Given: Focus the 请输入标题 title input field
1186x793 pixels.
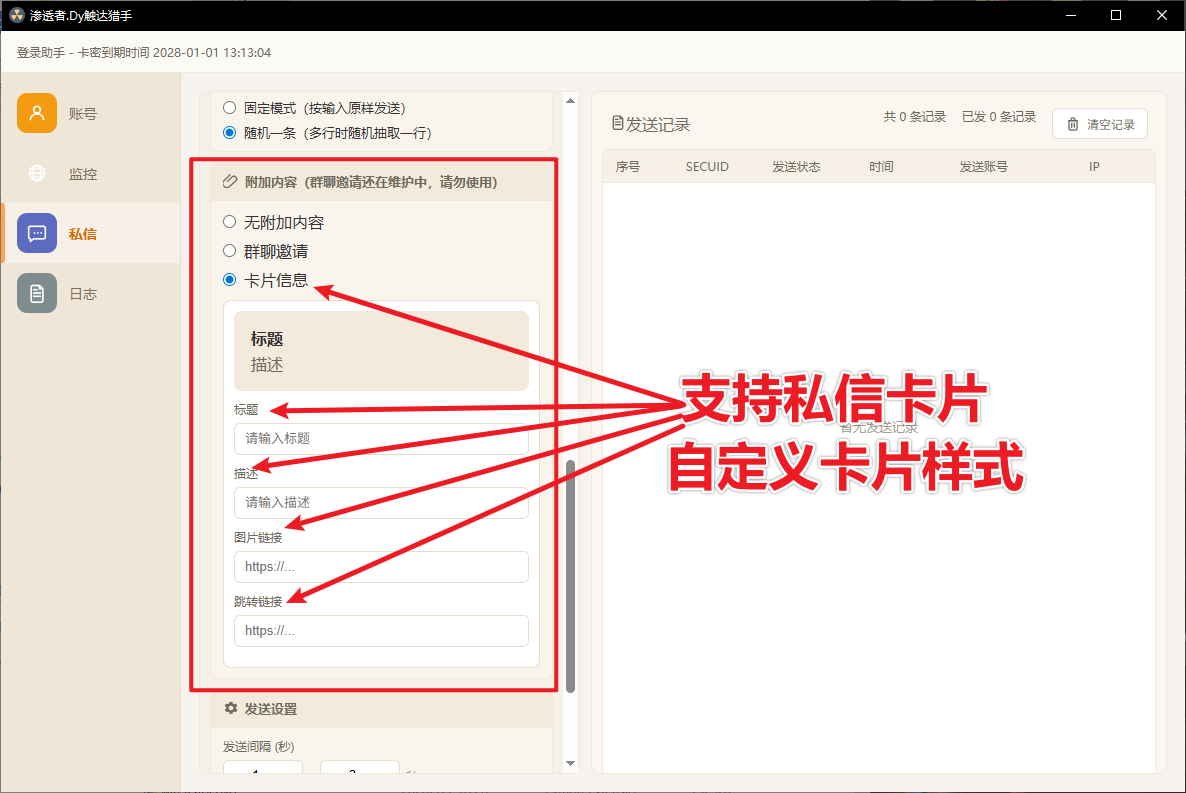Looking at the screenshot, I should click(381, 439).
